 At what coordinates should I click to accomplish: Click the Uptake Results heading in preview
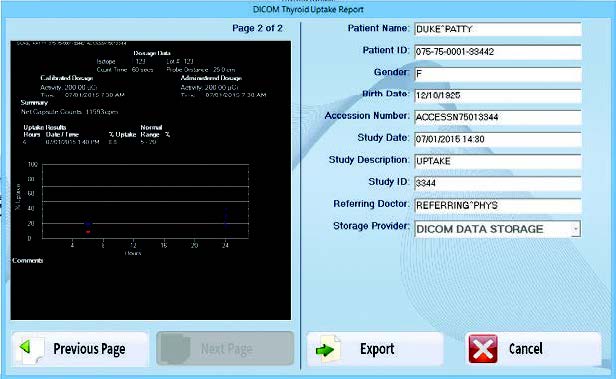(x=45, y=127)
